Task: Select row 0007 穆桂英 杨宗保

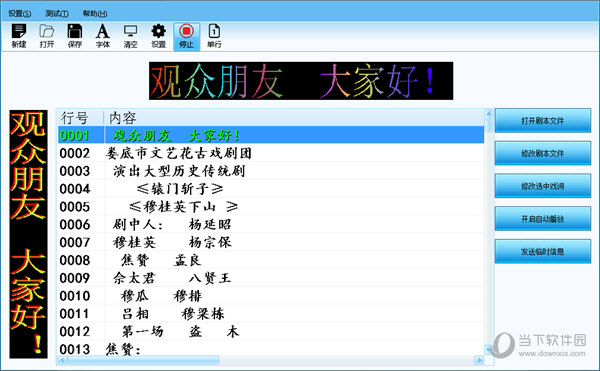Action: click(271, 242)
